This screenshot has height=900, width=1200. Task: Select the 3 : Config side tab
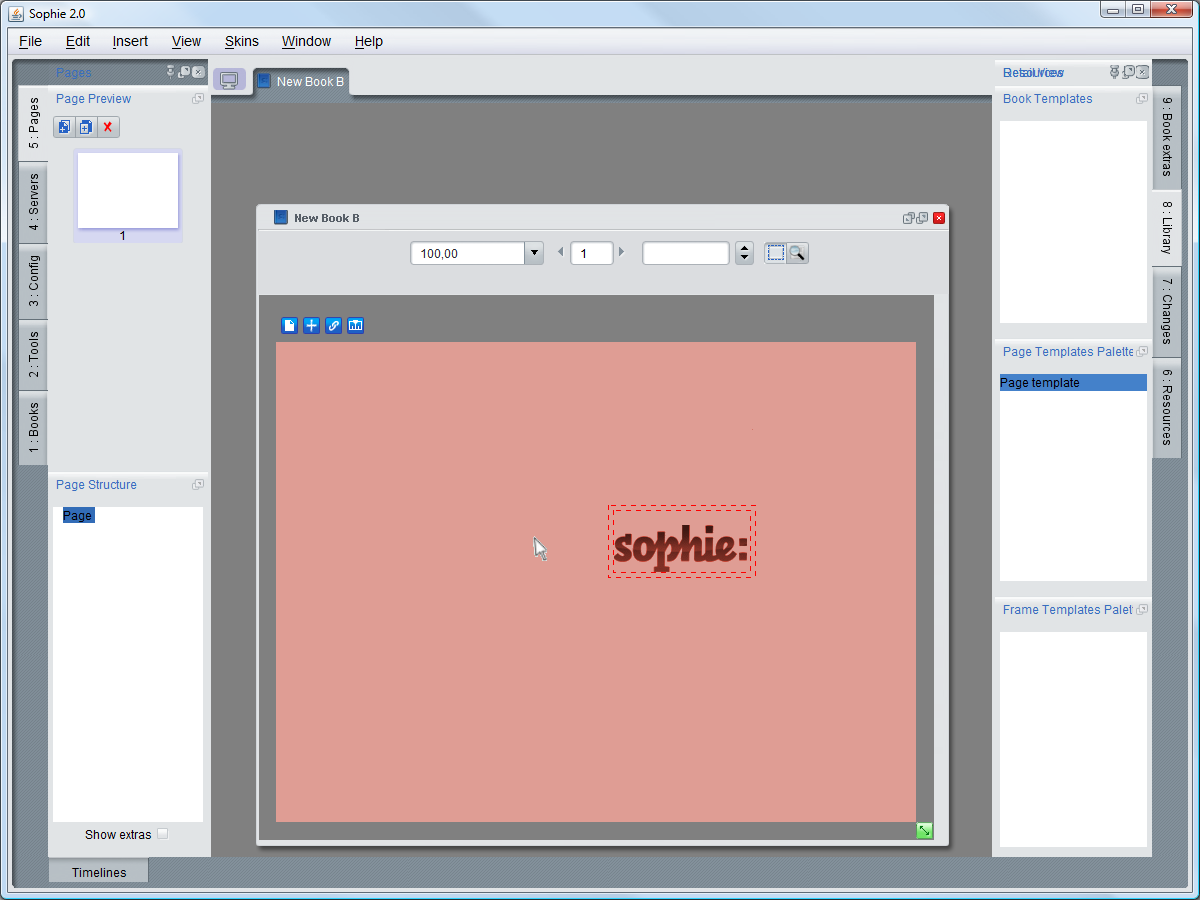[x=33, y=282]
